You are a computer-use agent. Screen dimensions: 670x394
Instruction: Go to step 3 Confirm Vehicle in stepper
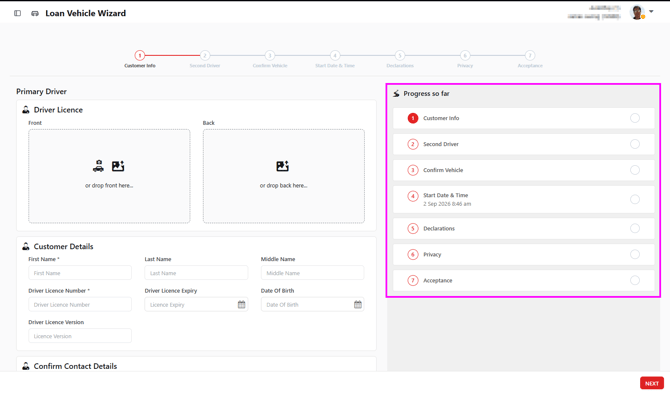pos(270,56)
